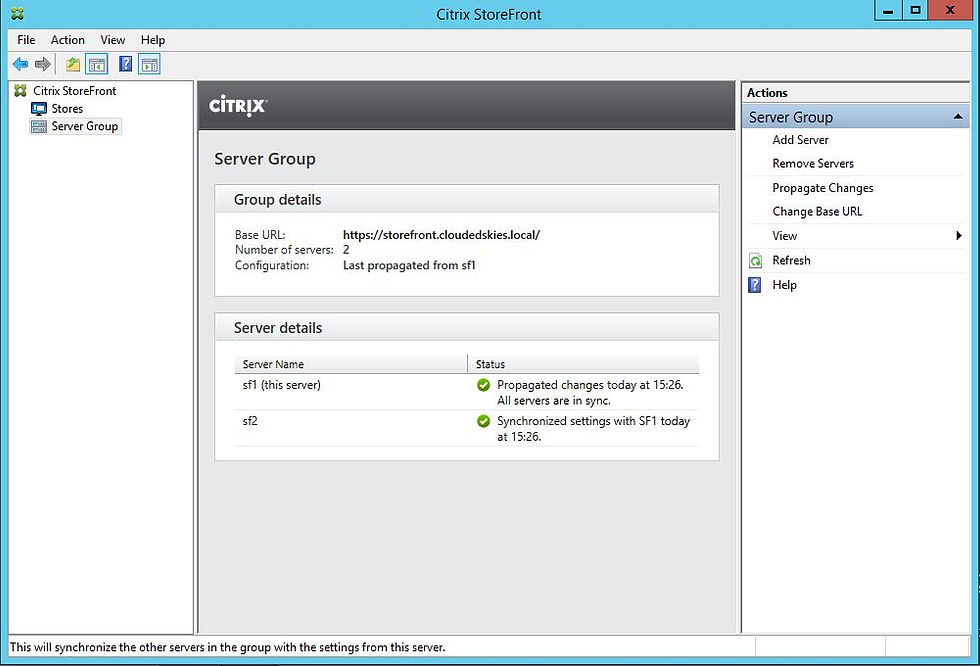Minimize the Citrix StoreFront window
The image size is (980, 666).
[888, 11]
